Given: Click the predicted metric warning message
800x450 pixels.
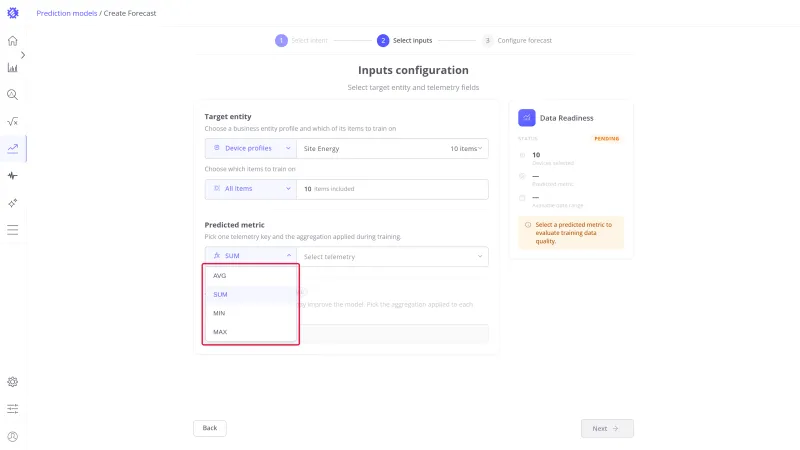Looking at the screenshot, I should pyautogui.click(x=571, y=233).
